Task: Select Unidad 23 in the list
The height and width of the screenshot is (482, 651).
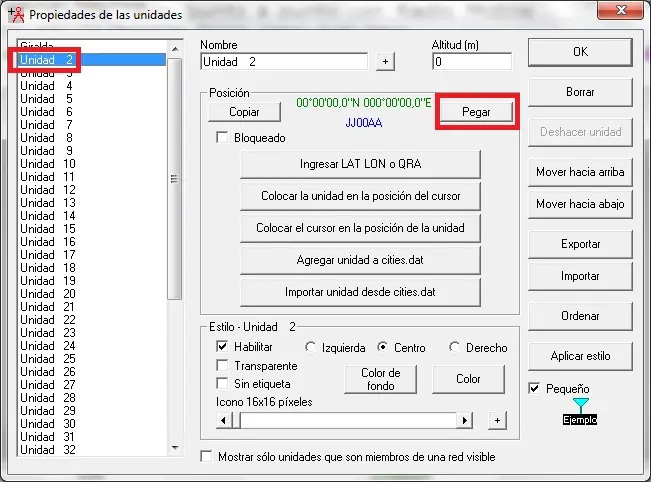Action: [x=92, y=333]
